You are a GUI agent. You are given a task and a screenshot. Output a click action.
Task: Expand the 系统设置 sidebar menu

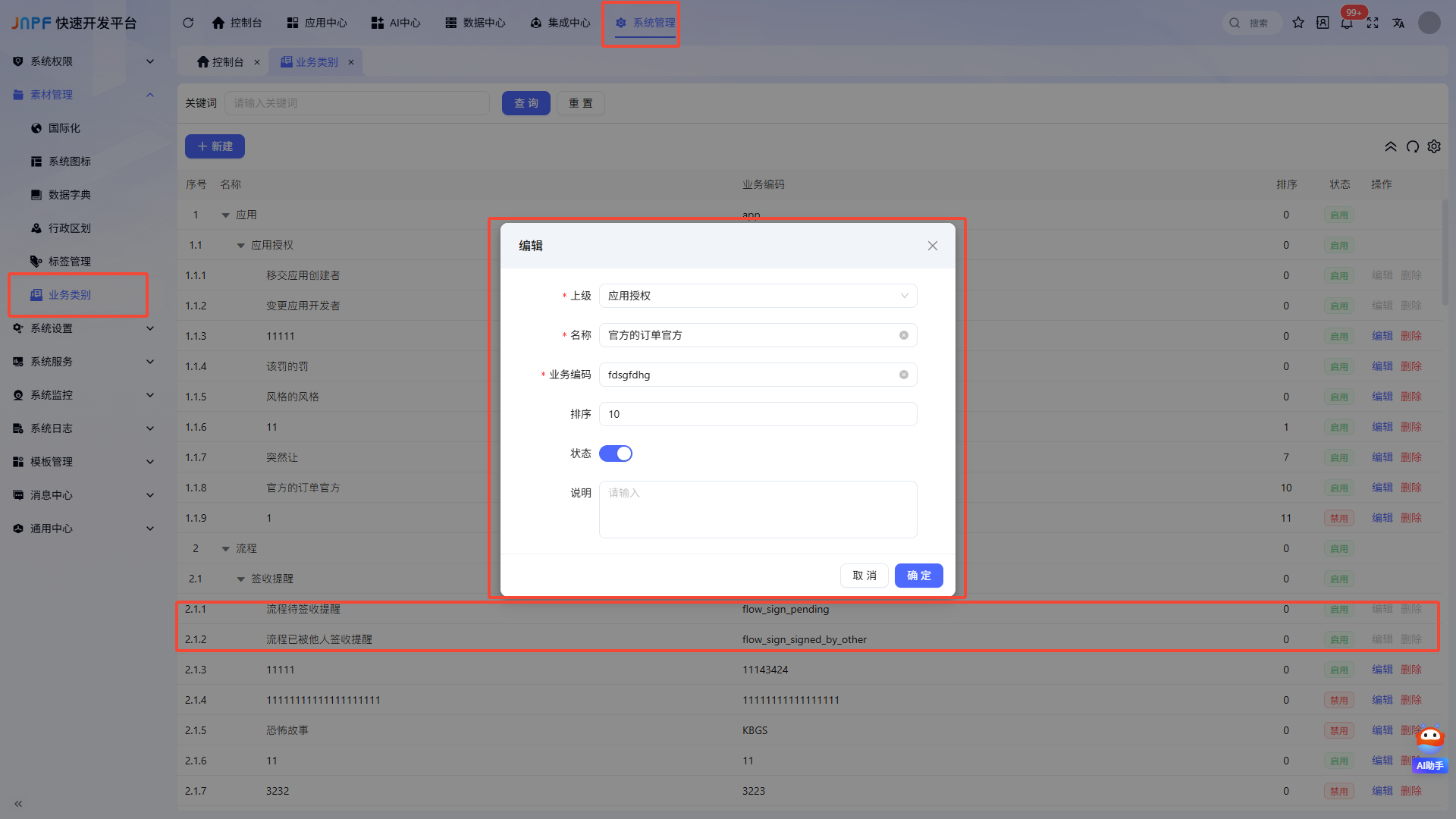point(83,328)
